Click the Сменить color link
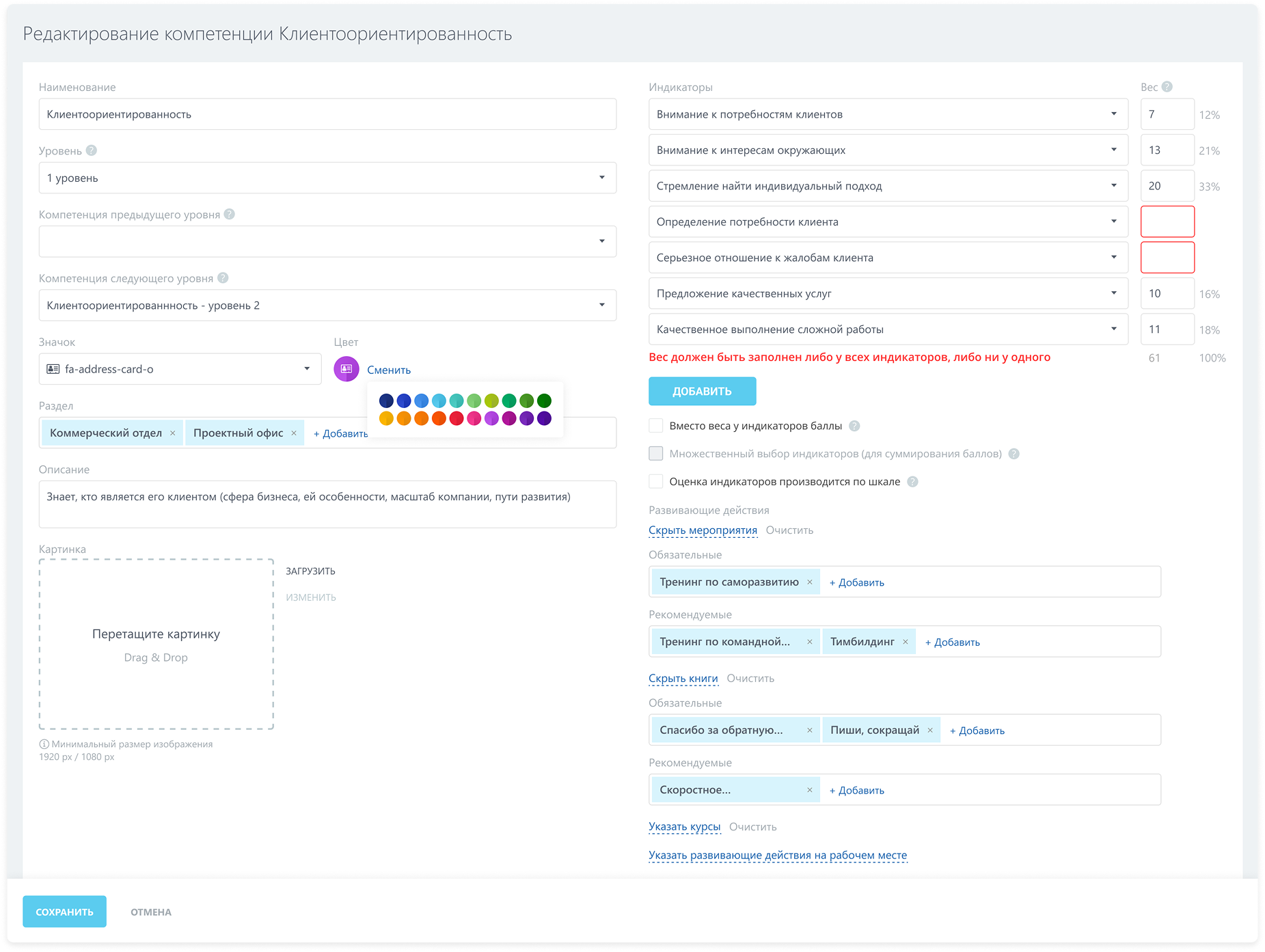The image size is (1265, 952). (x=389, y=370)
